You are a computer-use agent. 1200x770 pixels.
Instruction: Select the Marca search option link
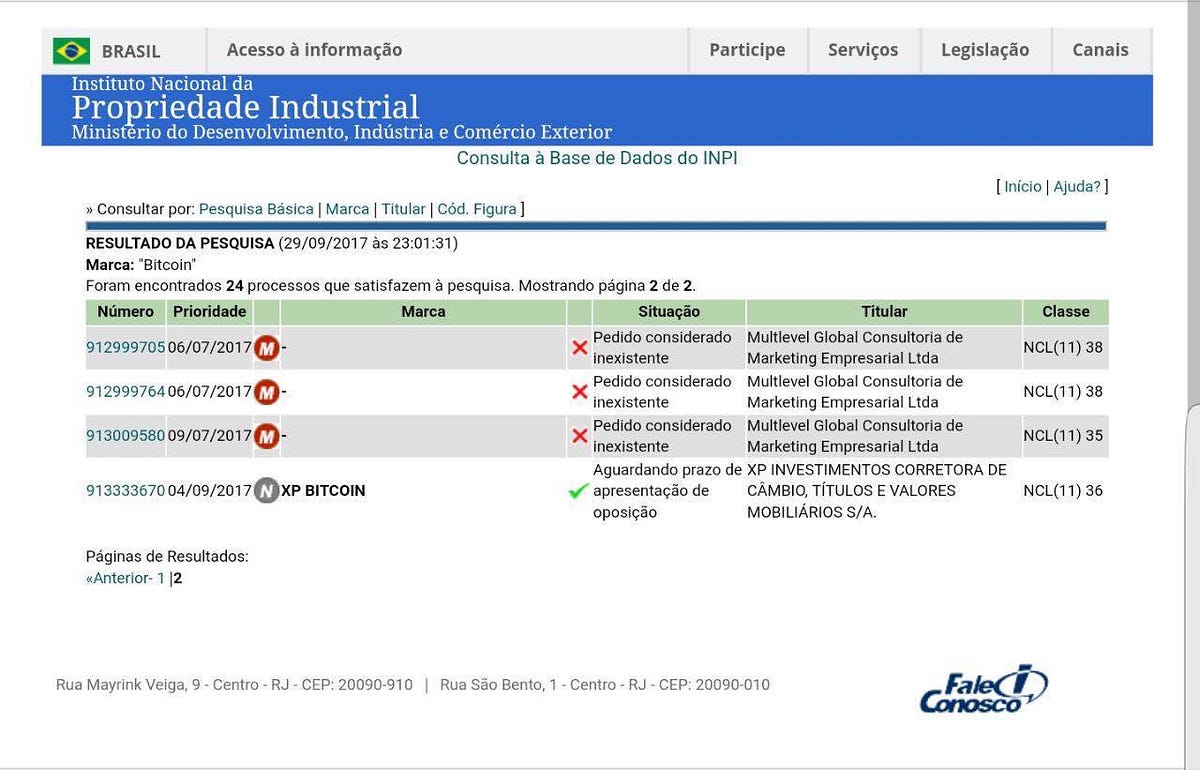tap(348, 209)
